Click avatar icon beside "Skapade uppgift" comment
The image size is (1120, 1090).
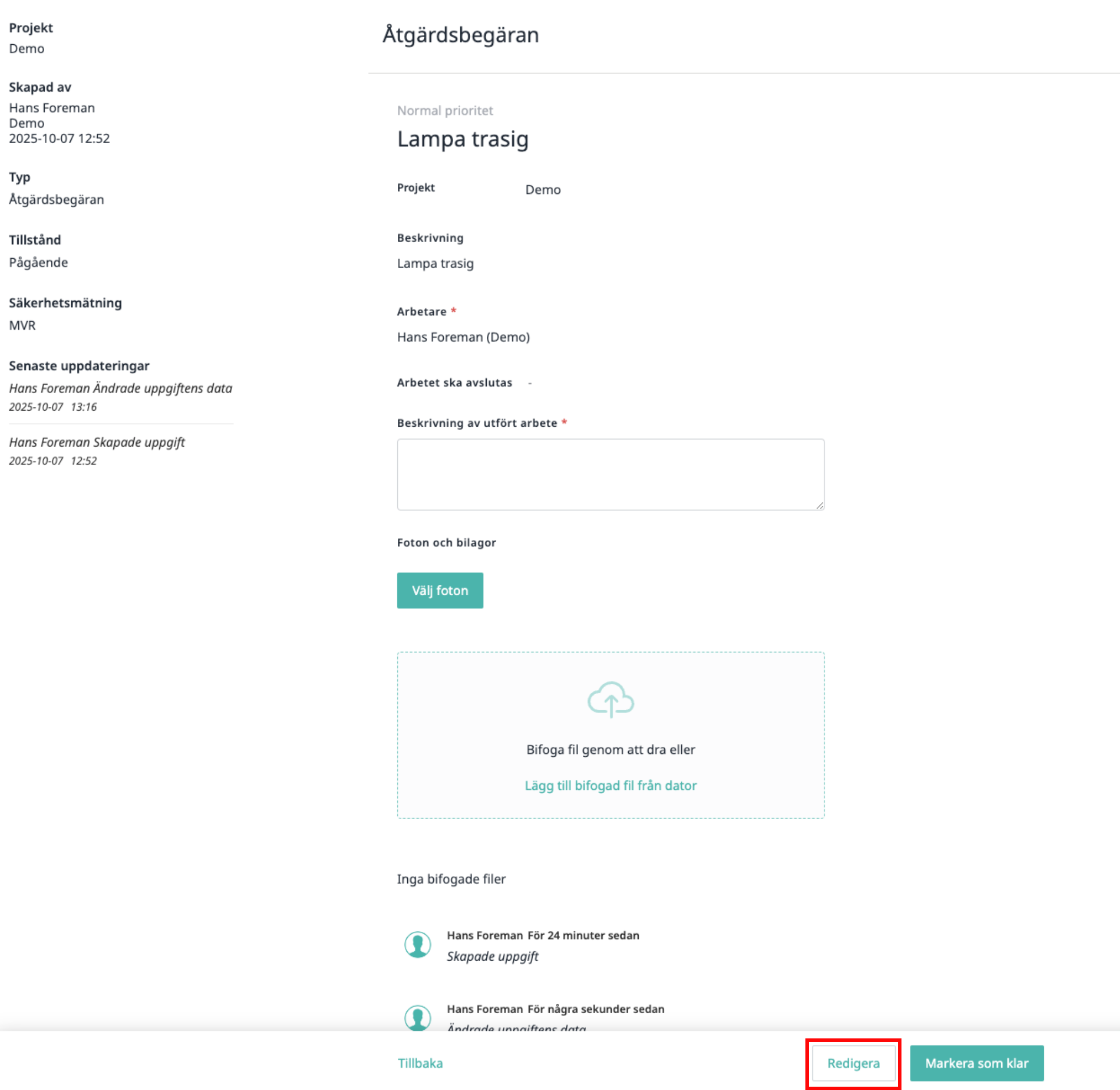click(x=418, y=945)
